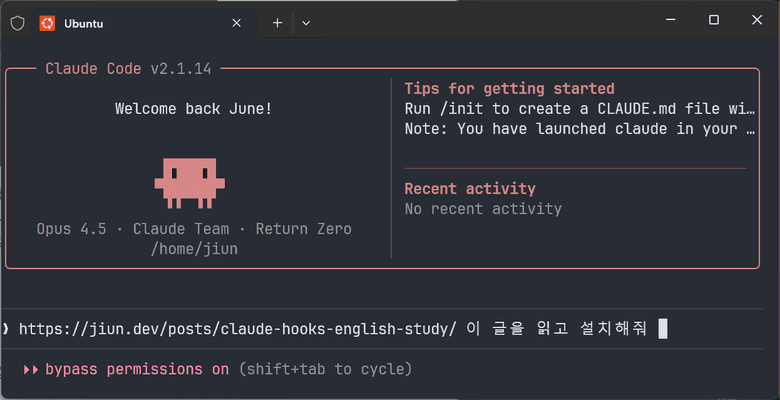The image size is (780, 400).
Task: Click the shield icon in the title bar
Action: click(17, 22)
